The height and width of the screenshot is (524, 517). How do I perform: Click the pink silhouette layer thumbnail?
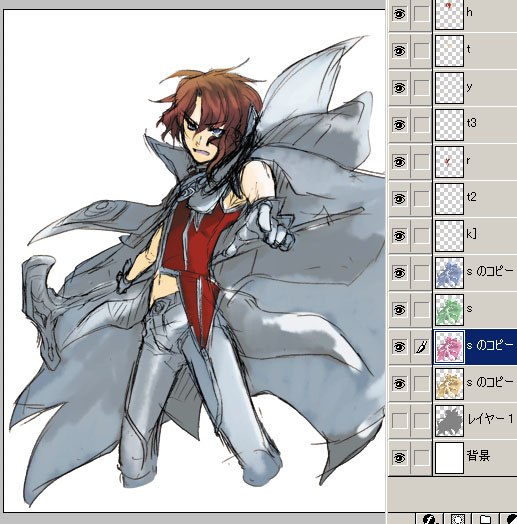pos(449,347)
